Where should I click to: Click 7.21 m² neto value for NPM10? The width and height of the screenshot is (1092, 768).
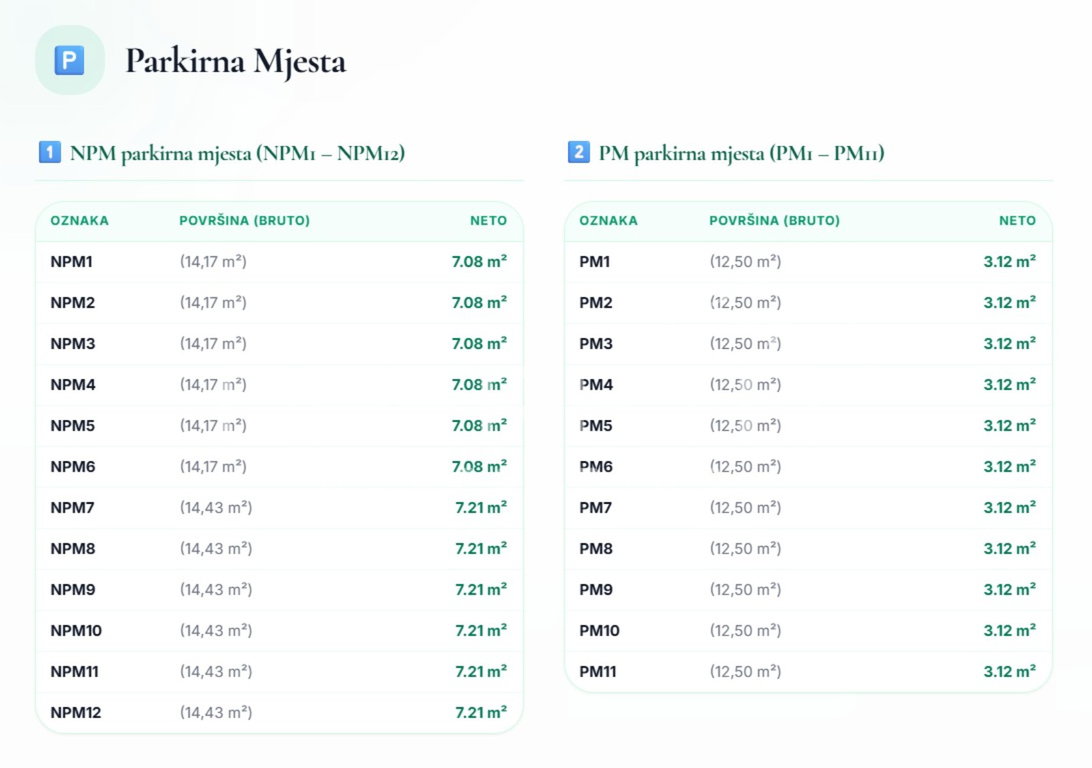point(481,630)
